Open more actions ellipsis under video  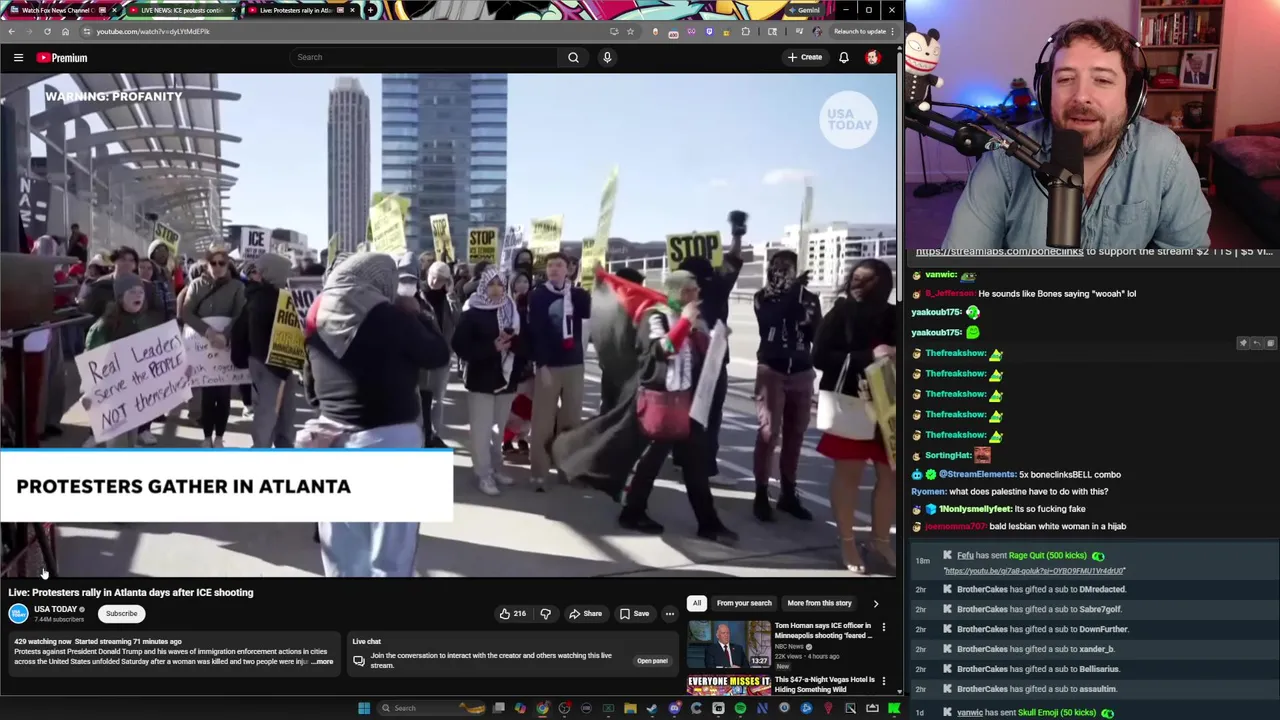670,614
